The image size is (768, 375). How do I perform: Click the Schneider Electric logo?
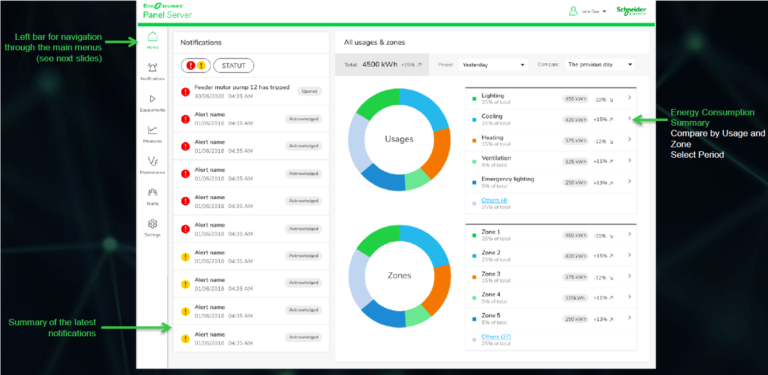click(631, 11)
